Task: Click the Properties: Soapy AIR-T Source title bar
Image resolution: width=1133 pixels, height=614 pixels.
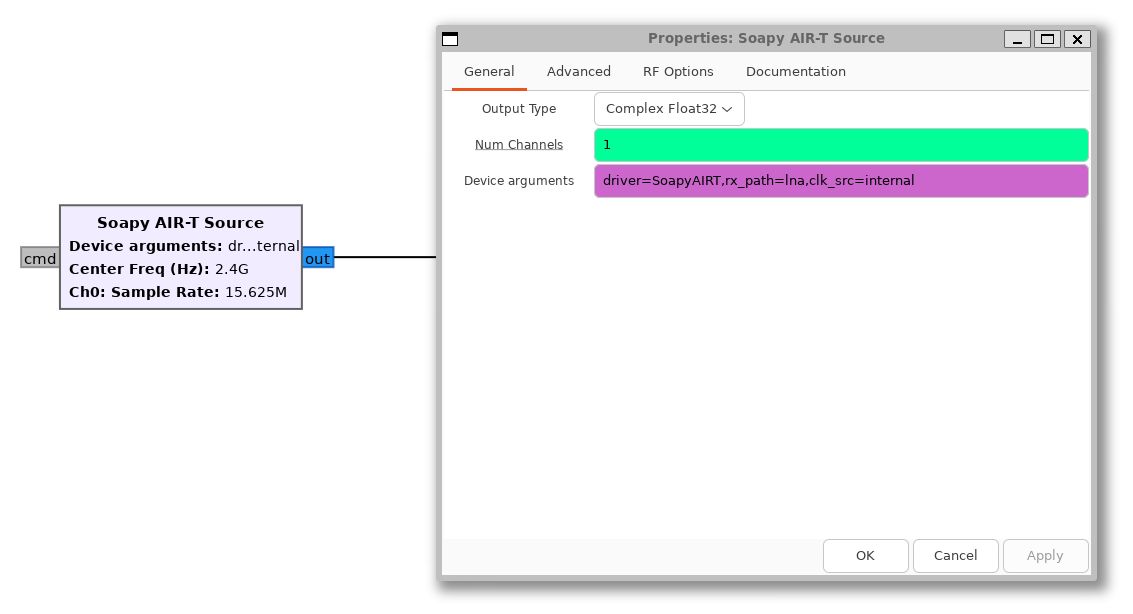Action: [x=766, y=38]
